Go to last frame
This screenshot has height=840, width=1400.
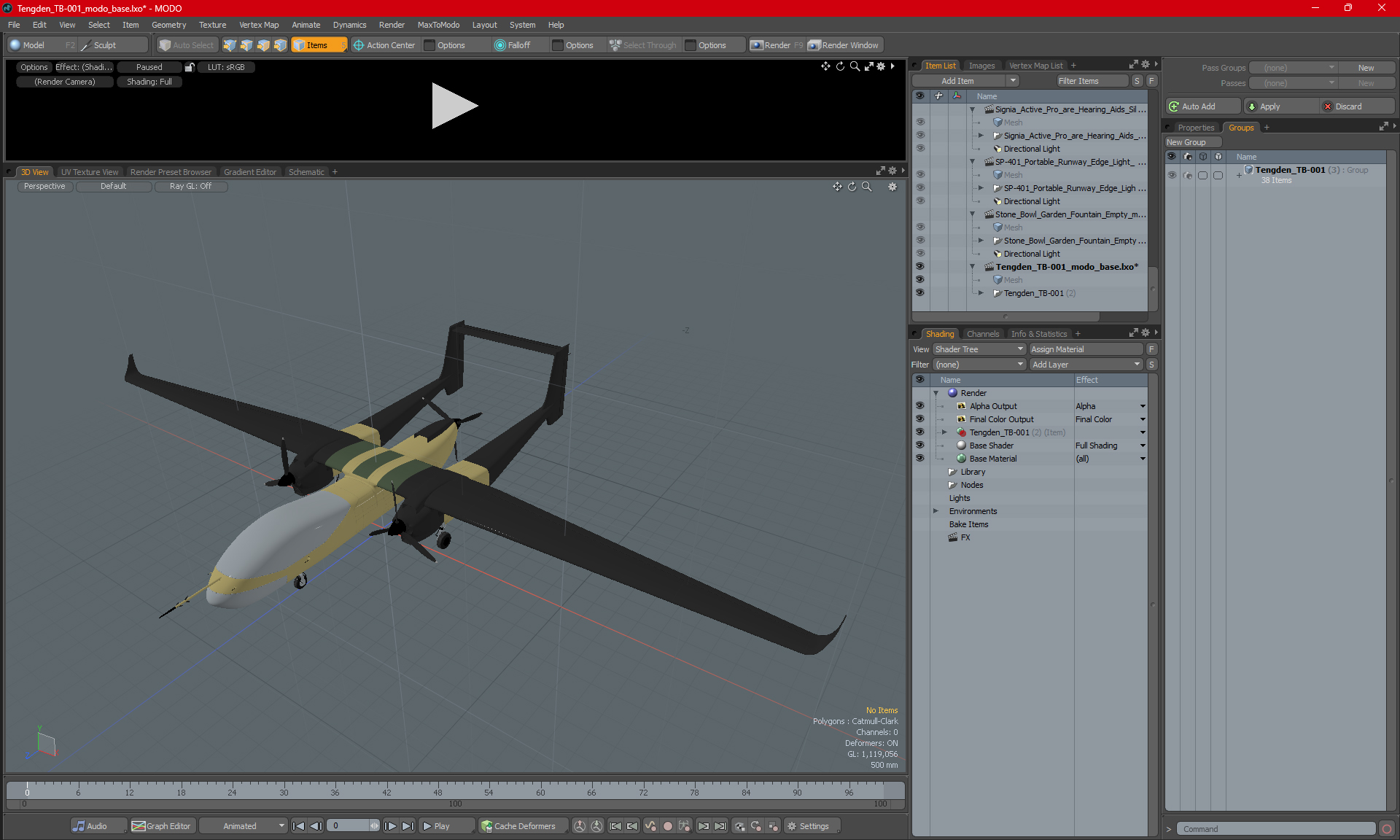coord(408,826)
